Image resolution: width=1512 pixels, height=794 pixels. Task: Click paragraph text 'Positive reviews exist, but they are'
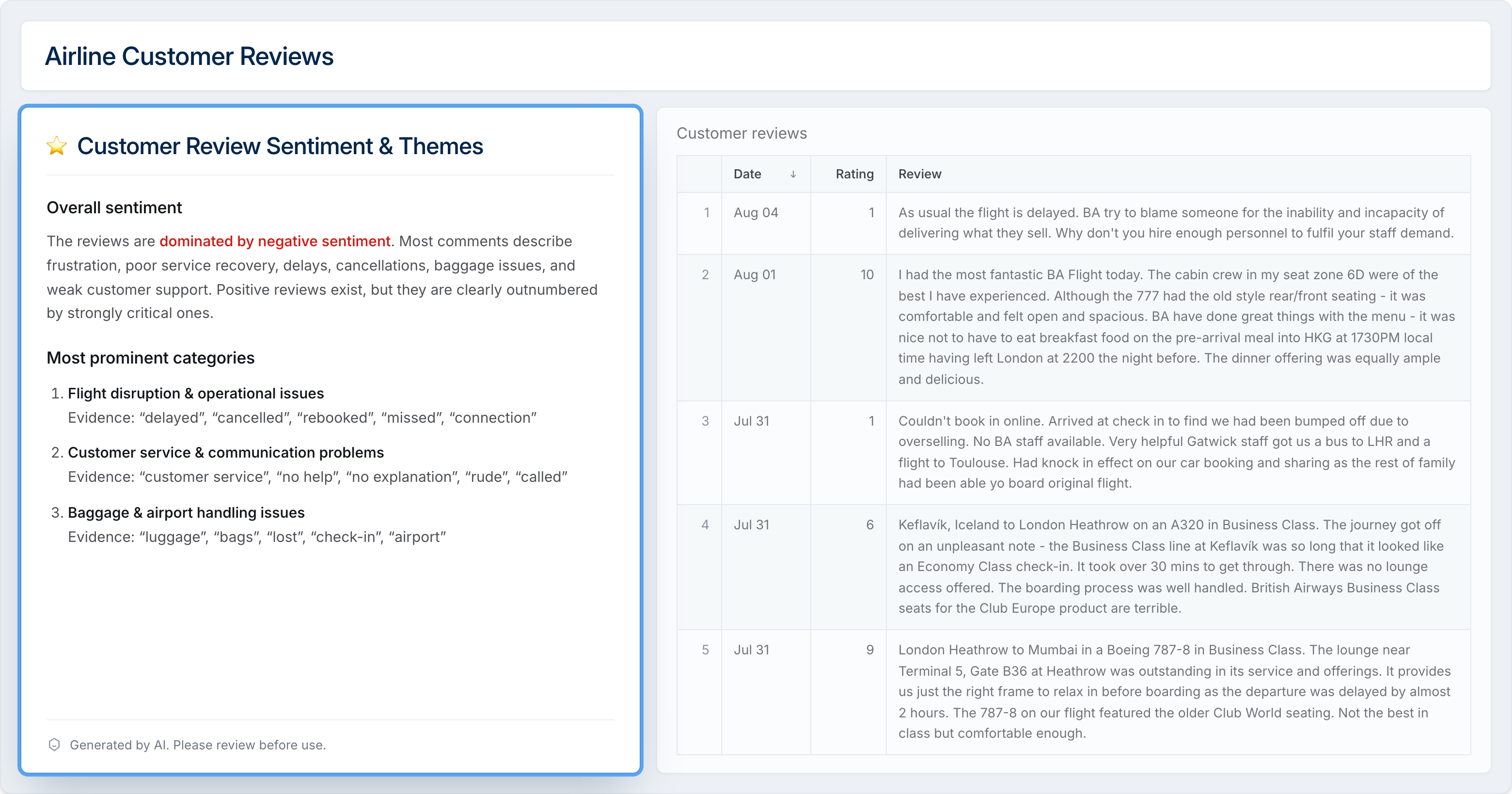point(334,290)
